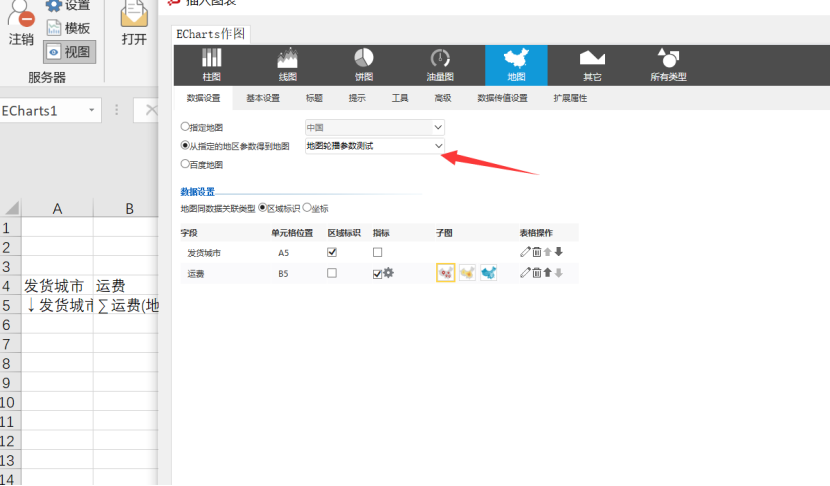Switch to the 提示 tab

[357, 98]
